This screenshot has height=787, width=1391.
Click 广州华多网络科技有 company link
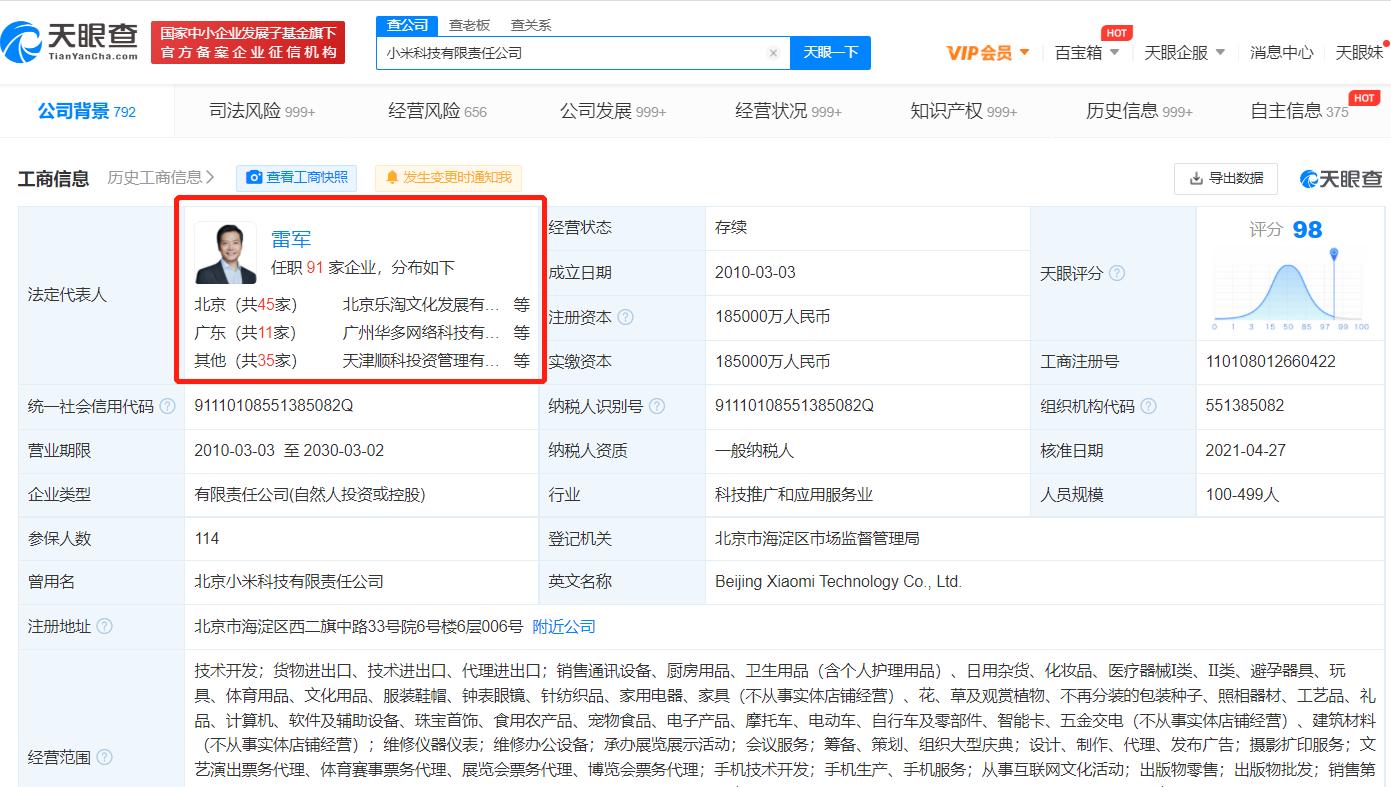click(420, 333)
